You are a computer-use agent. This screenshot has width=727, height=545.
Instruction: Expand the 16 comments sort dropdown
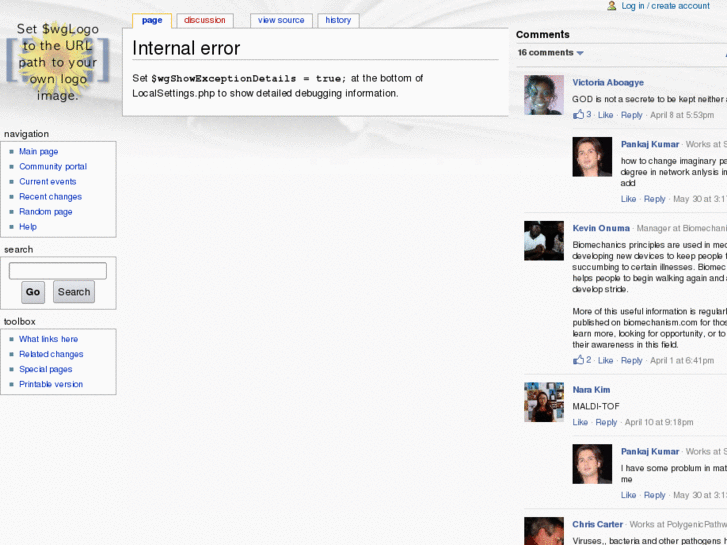[550, 52]
